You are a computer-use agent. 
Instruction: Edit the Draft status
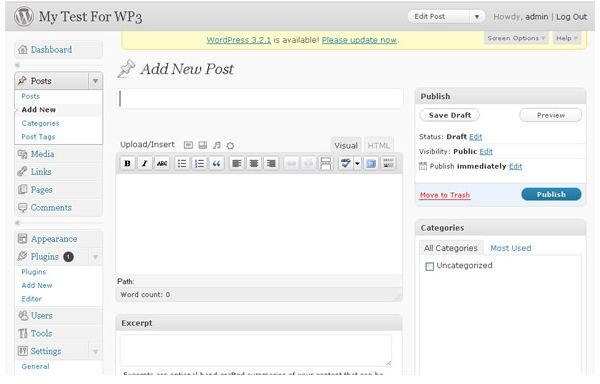pyautogui.click(x=476, y=137)
